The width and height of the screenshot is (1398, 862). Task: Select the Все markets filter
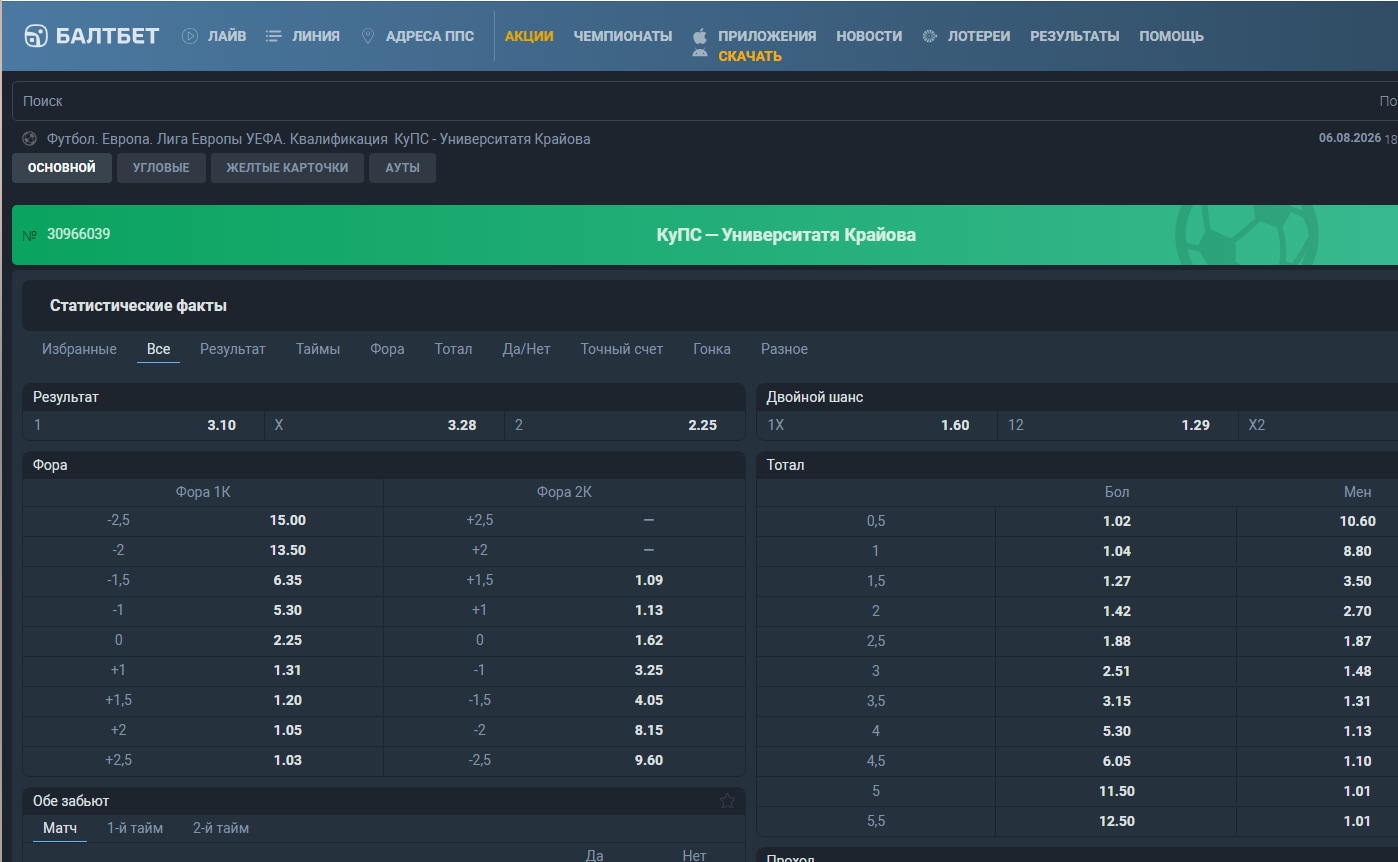158,349
